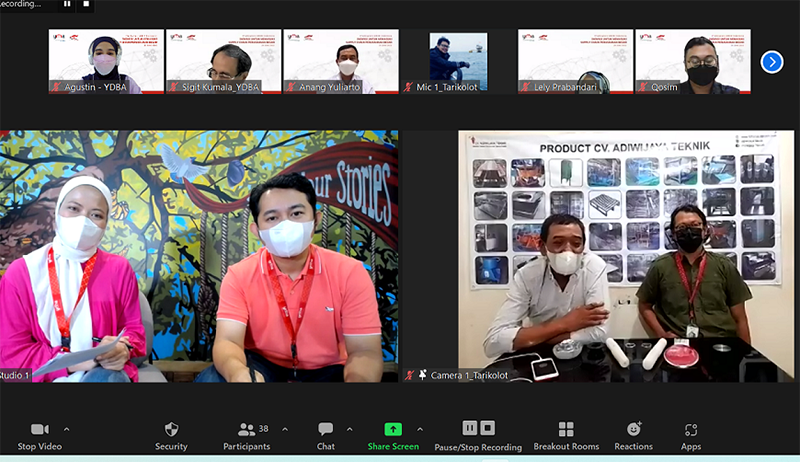Stop recording from the bottom toolbar
Viewport: 800px width, 462px height.
pos(487,428)
